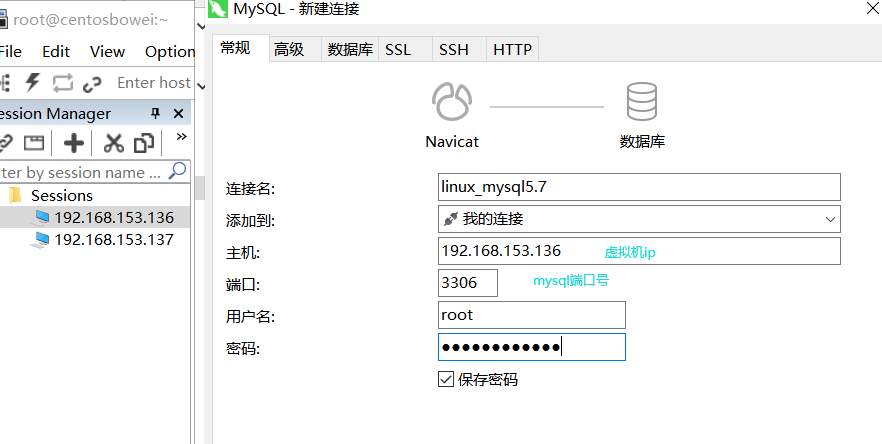This screenshot has height=444, width=882.
Task: Close the Session Manager panel
Action: click(178, 114)
